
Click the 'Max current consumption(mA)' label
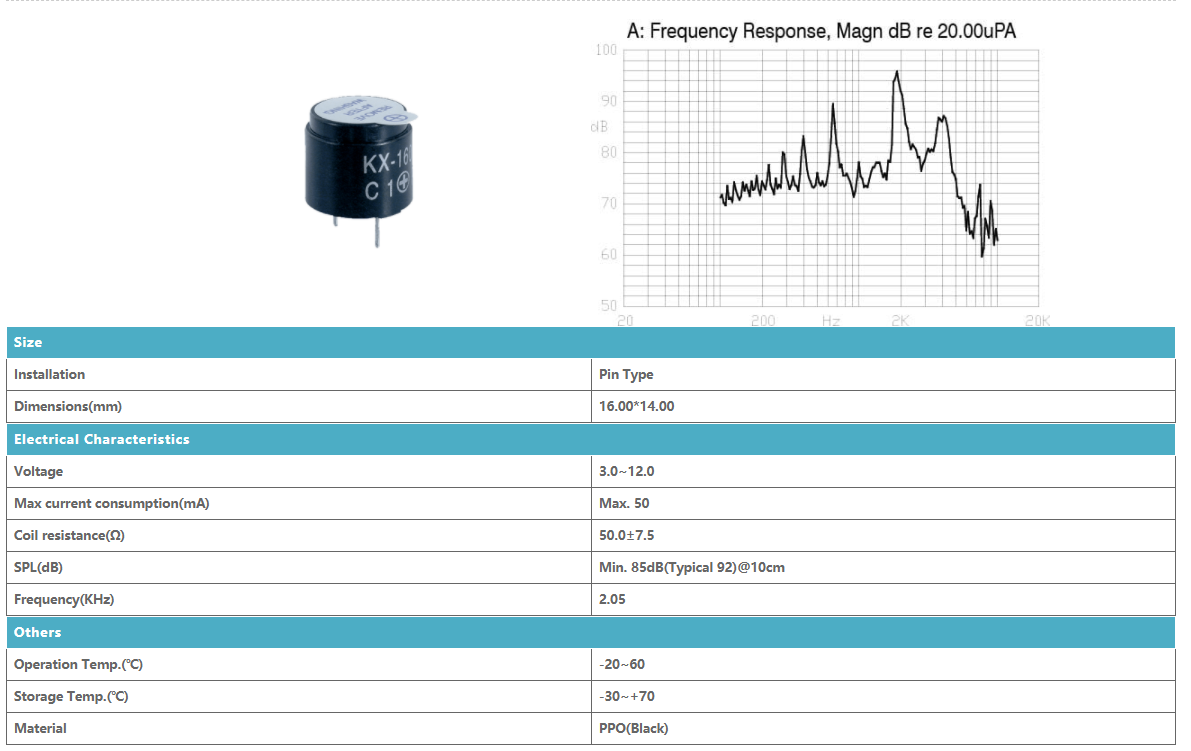[x=112, y=503]
